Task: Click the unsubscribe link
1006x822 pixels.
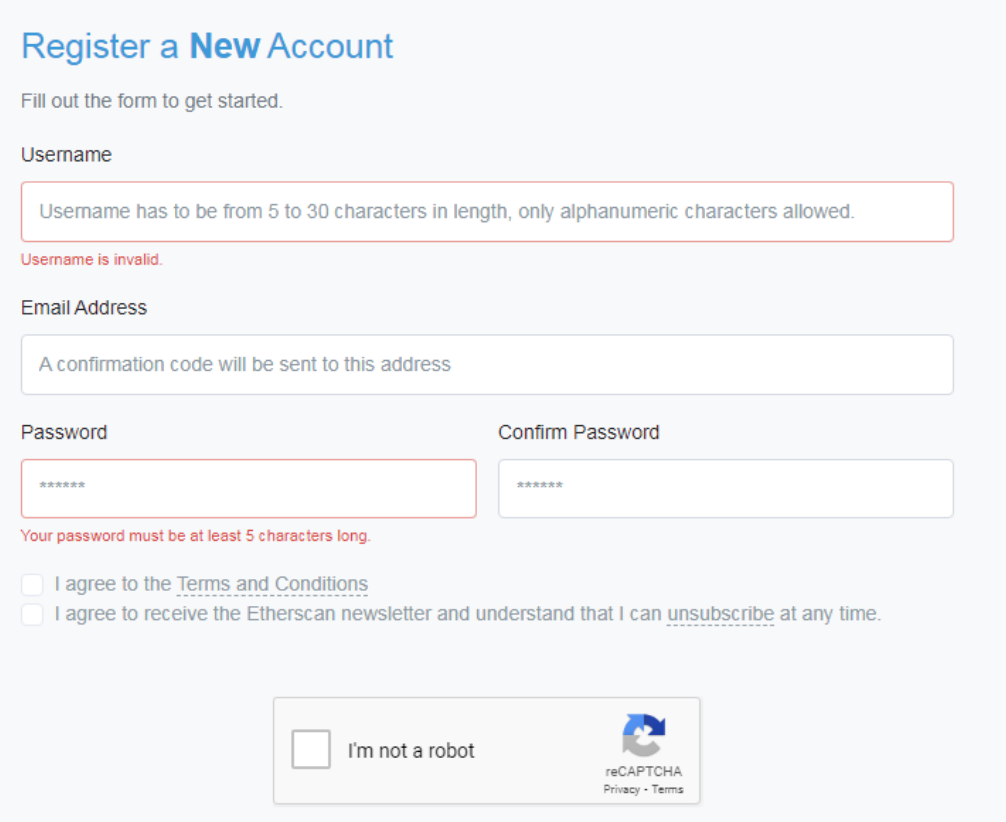Action: 720,614
